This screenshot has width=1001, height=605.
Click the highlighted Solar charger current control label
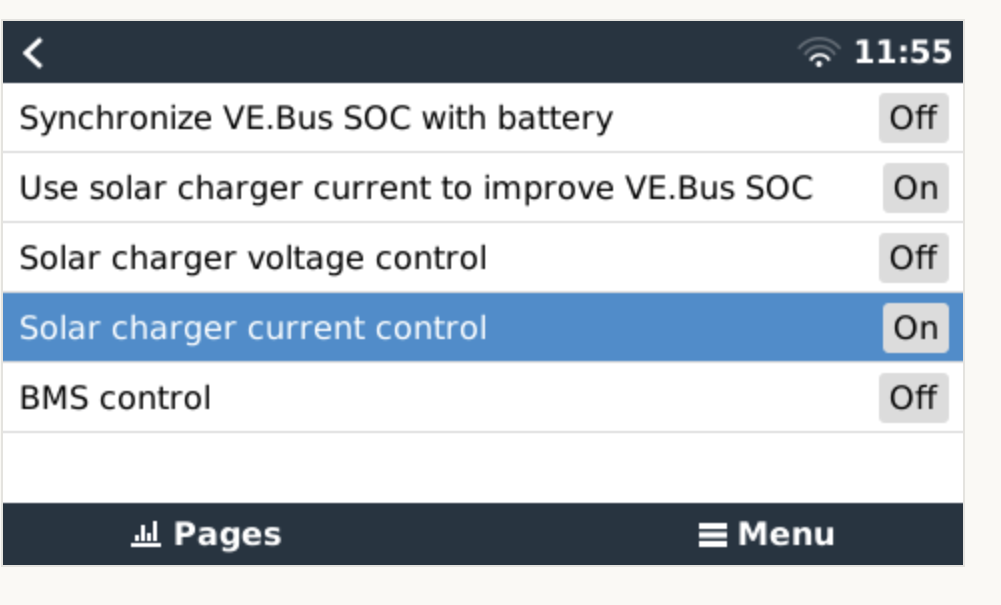(x=253, y=328)
